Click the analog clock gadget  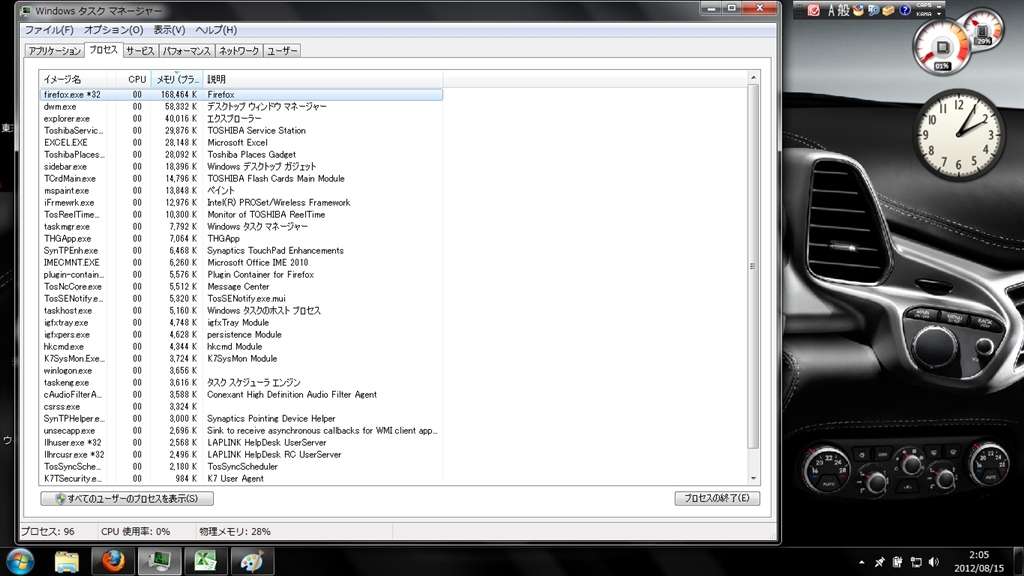(959, 135)
